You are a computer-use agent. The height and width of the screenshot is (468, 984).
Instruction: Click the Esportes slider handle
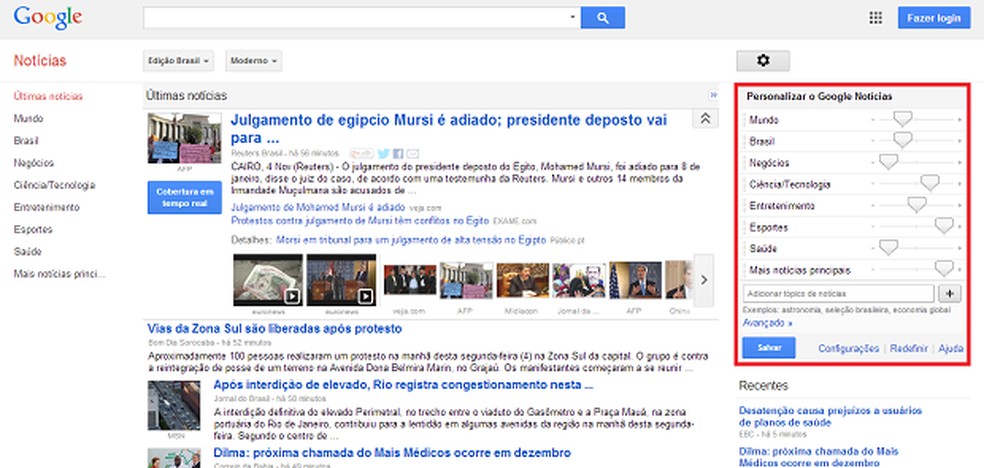pos(944,226)
